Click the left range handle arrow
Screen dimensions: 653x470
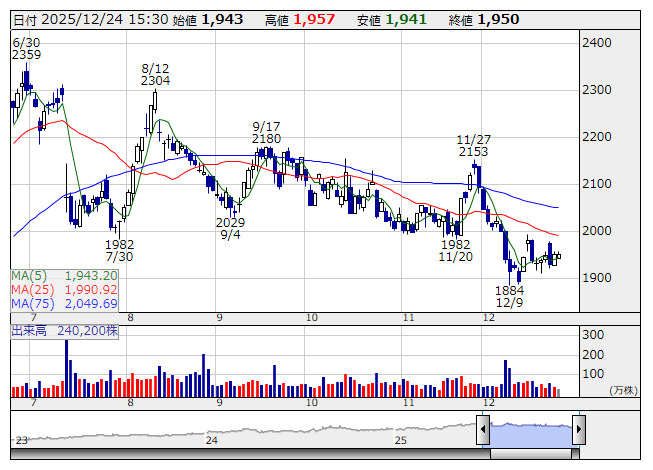pos(483,430)
